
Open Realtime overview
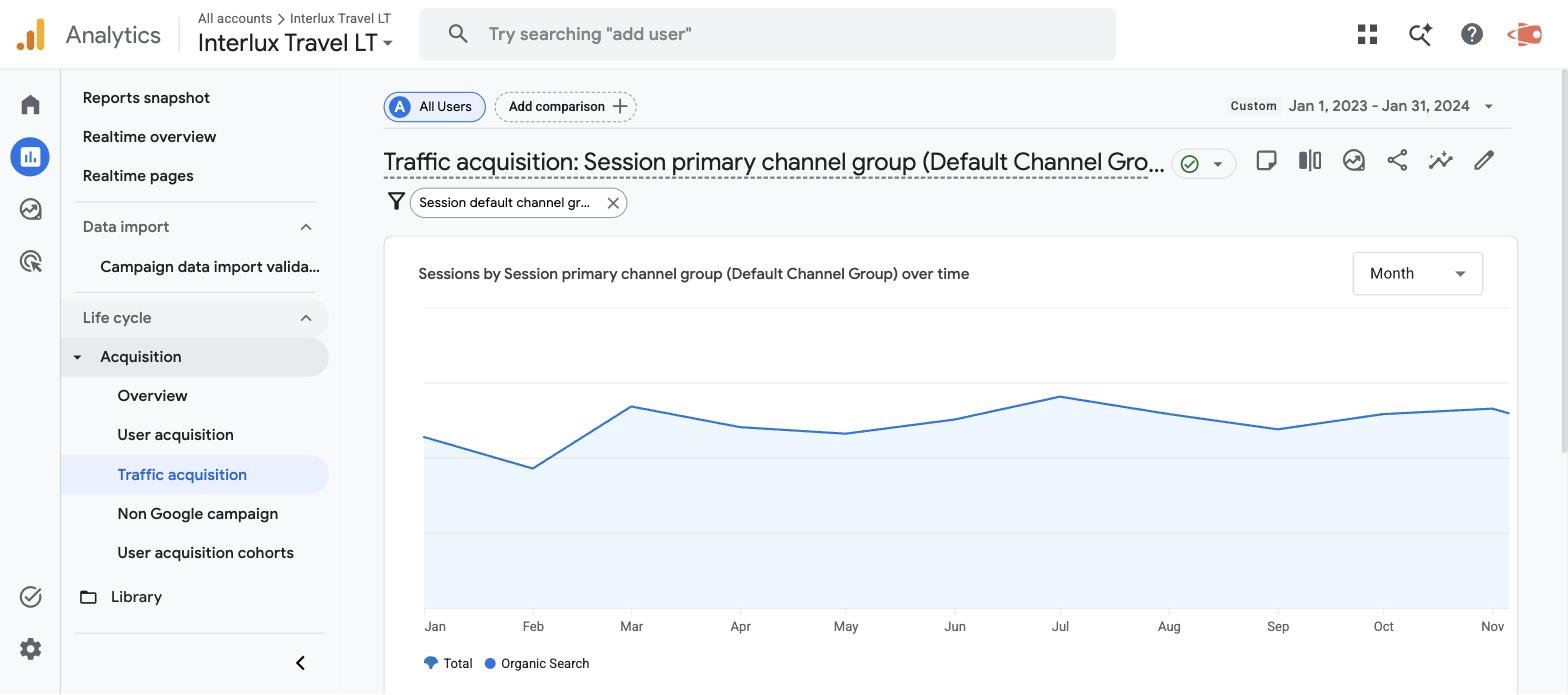point(149,137)
